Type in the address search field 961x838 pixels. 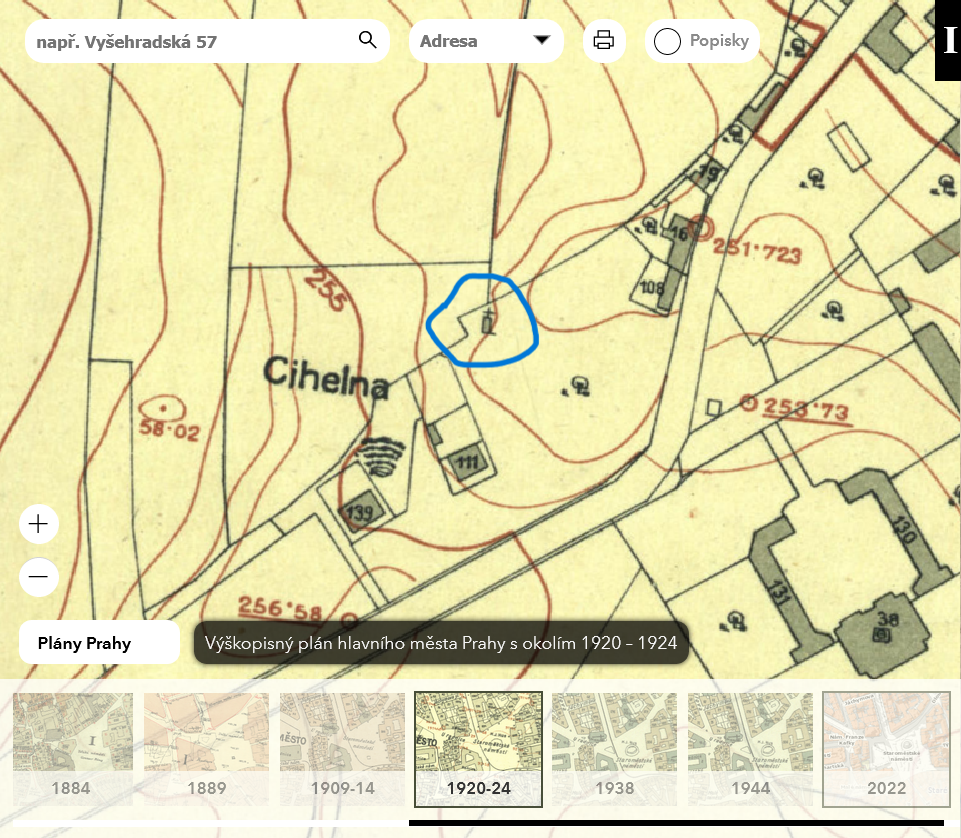tap(190, 42)
